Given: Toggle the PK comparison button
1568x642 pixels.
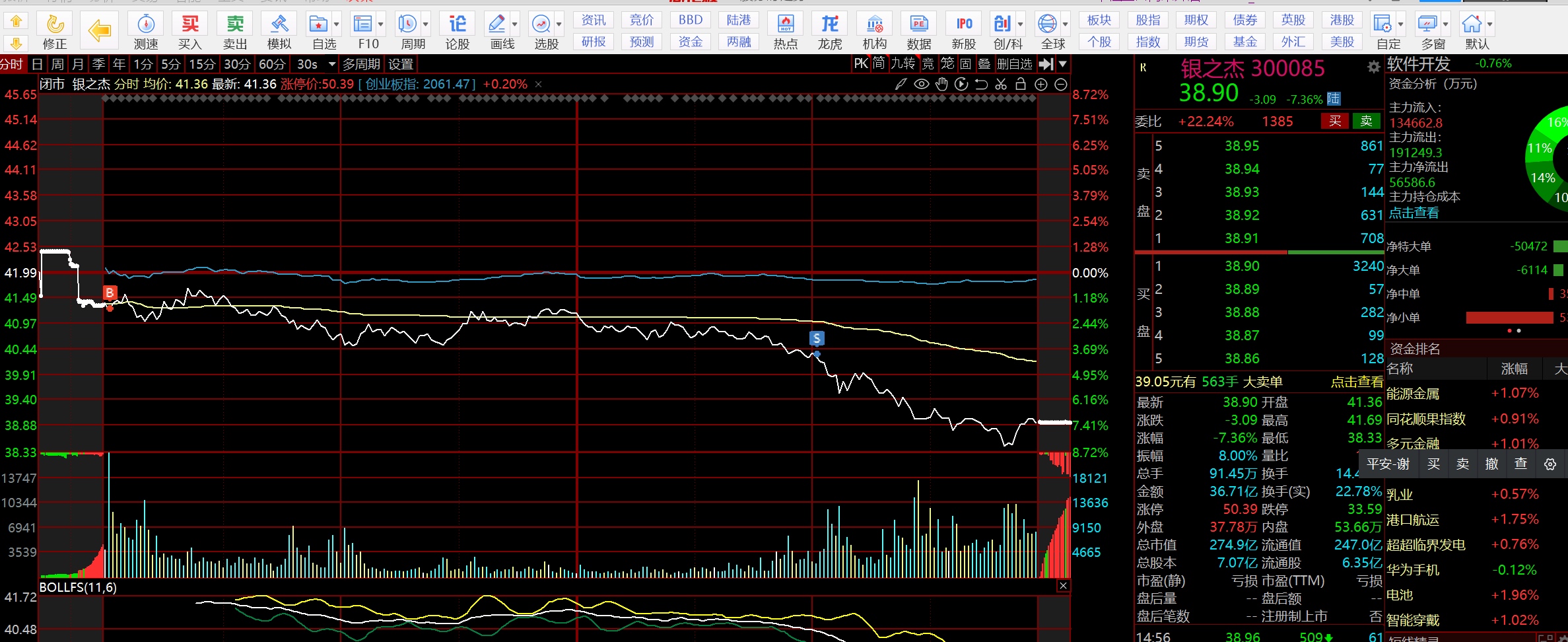Looking at the screenshot, I should 861,63.
